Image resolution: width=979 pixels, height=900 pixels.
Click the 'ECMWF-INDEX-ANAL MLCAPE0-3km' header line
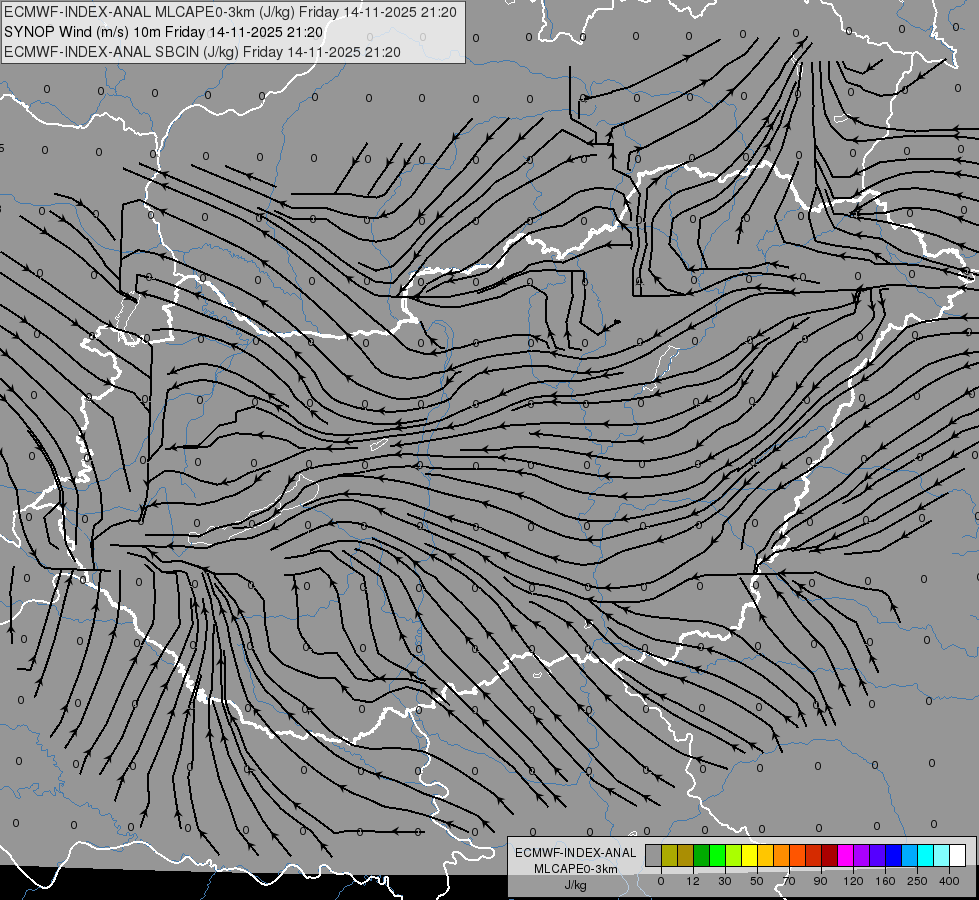230,12
